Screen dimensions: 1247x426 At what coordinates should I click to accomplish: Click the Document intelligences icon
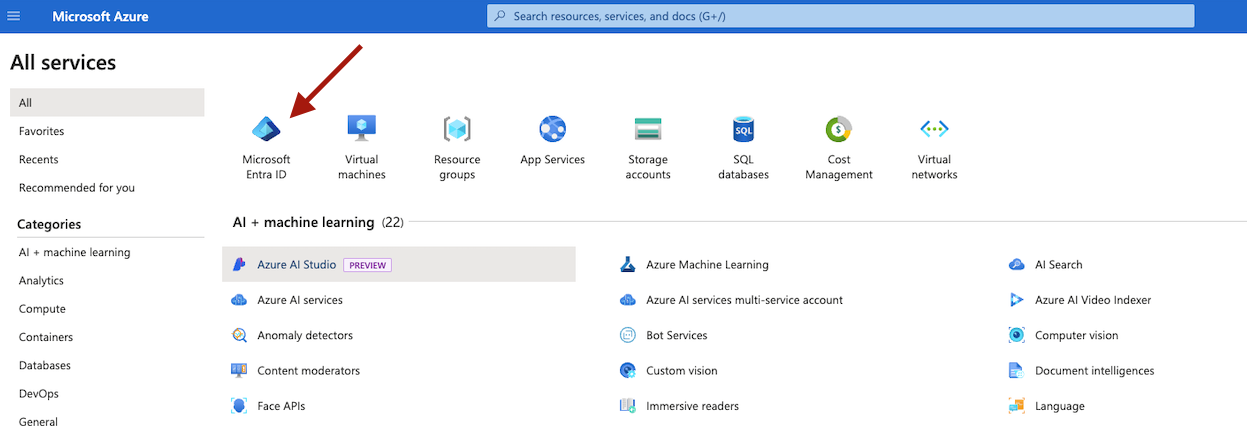coord(1017,370)
